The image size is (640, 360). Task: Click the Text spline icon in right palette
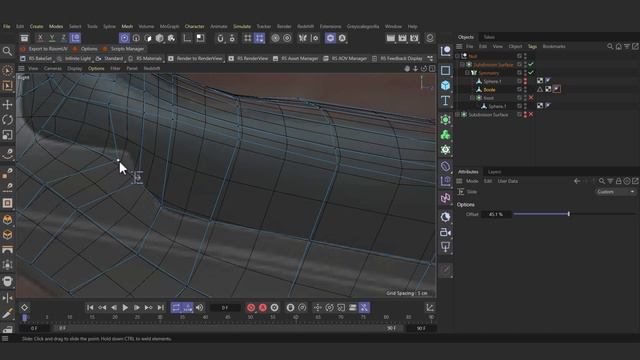[x=445, y=100]
